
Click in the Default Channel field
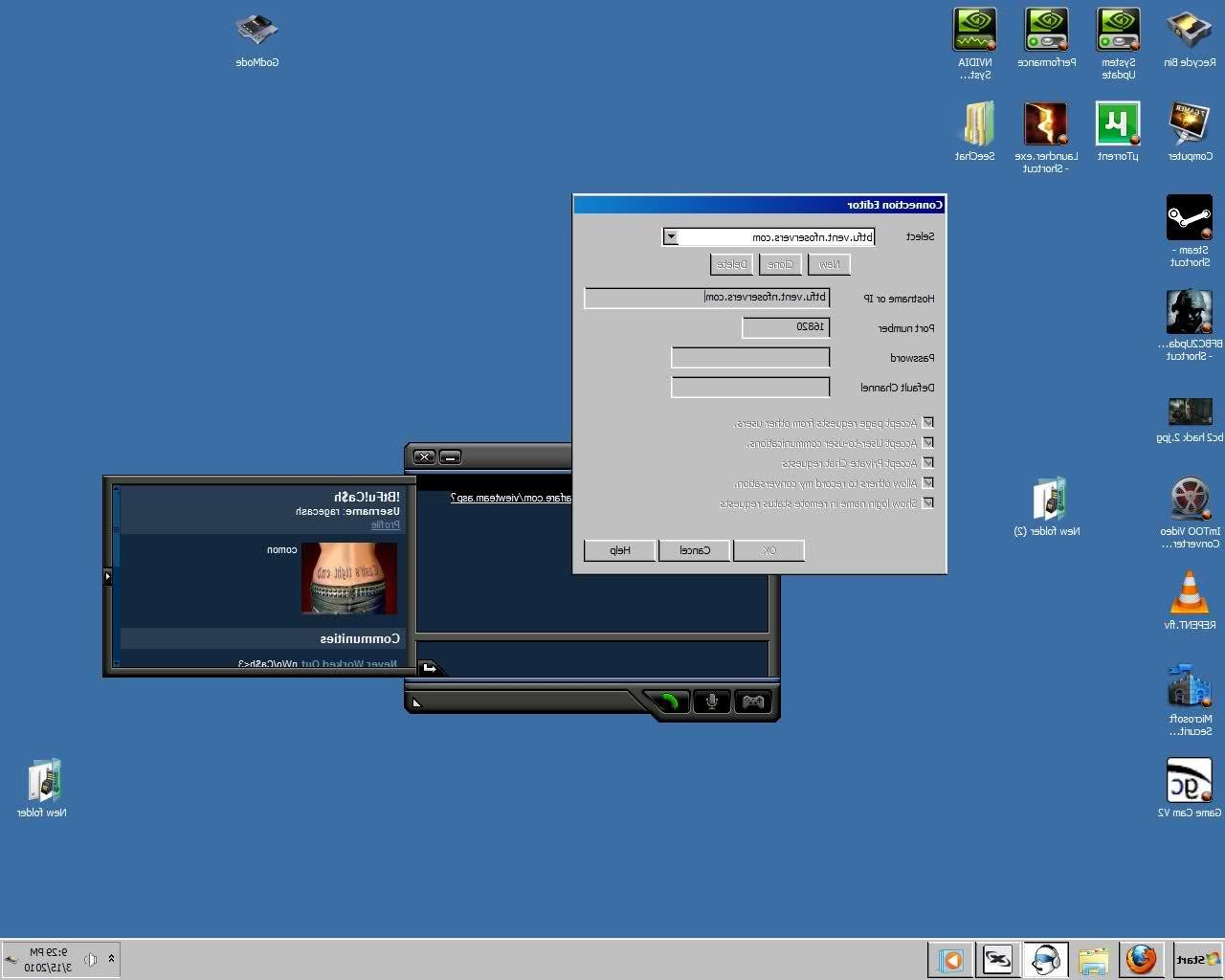(750, 388)
